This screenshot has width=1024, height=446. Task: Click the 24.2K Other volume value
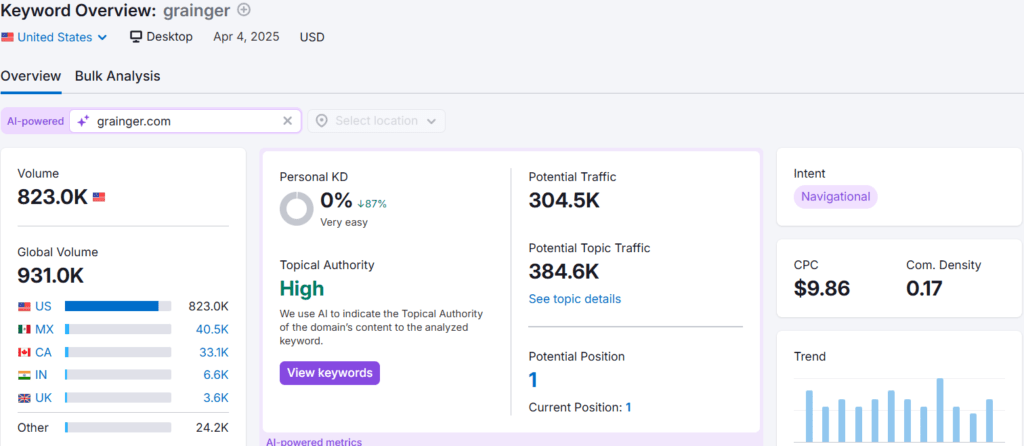pyautogui.click(x=212, y=428)
